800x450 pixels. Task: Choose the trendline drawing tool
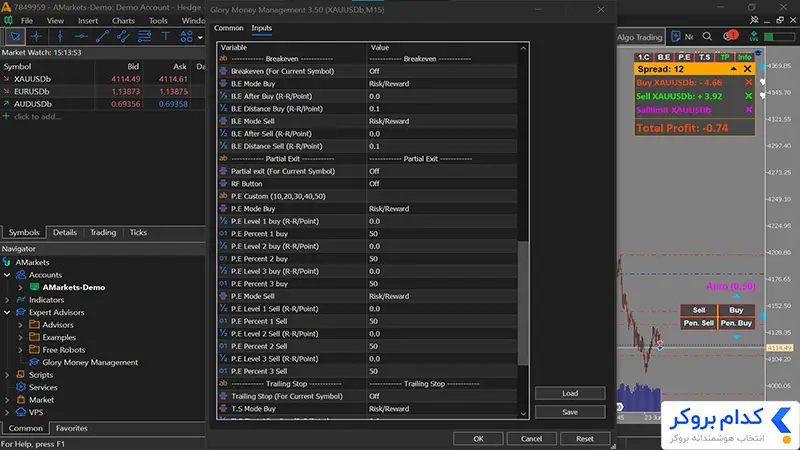point(102,37)
